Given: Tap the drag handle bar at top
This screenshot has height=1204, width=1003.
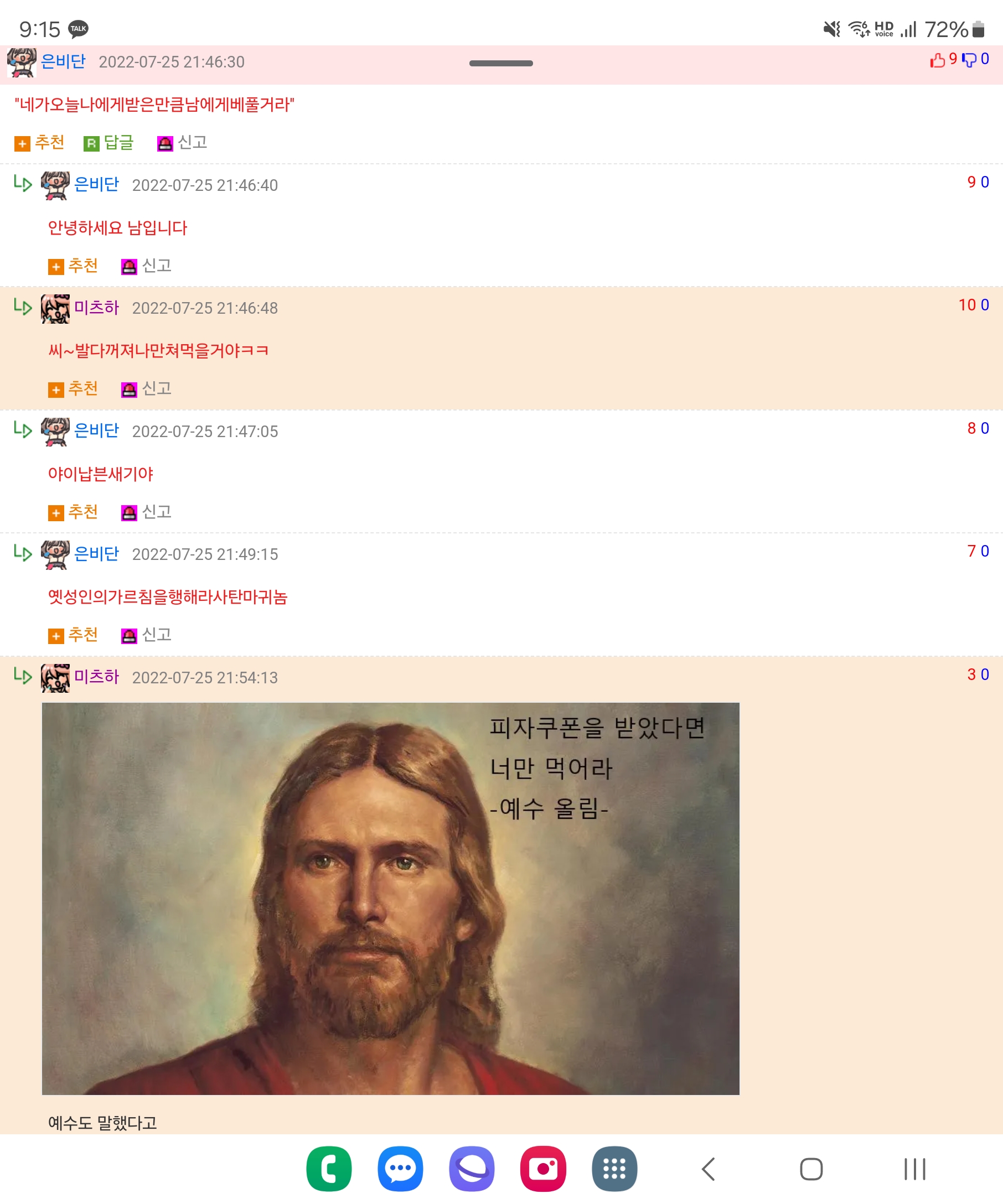Looking at the screenshot, I should tap(501, 63).
